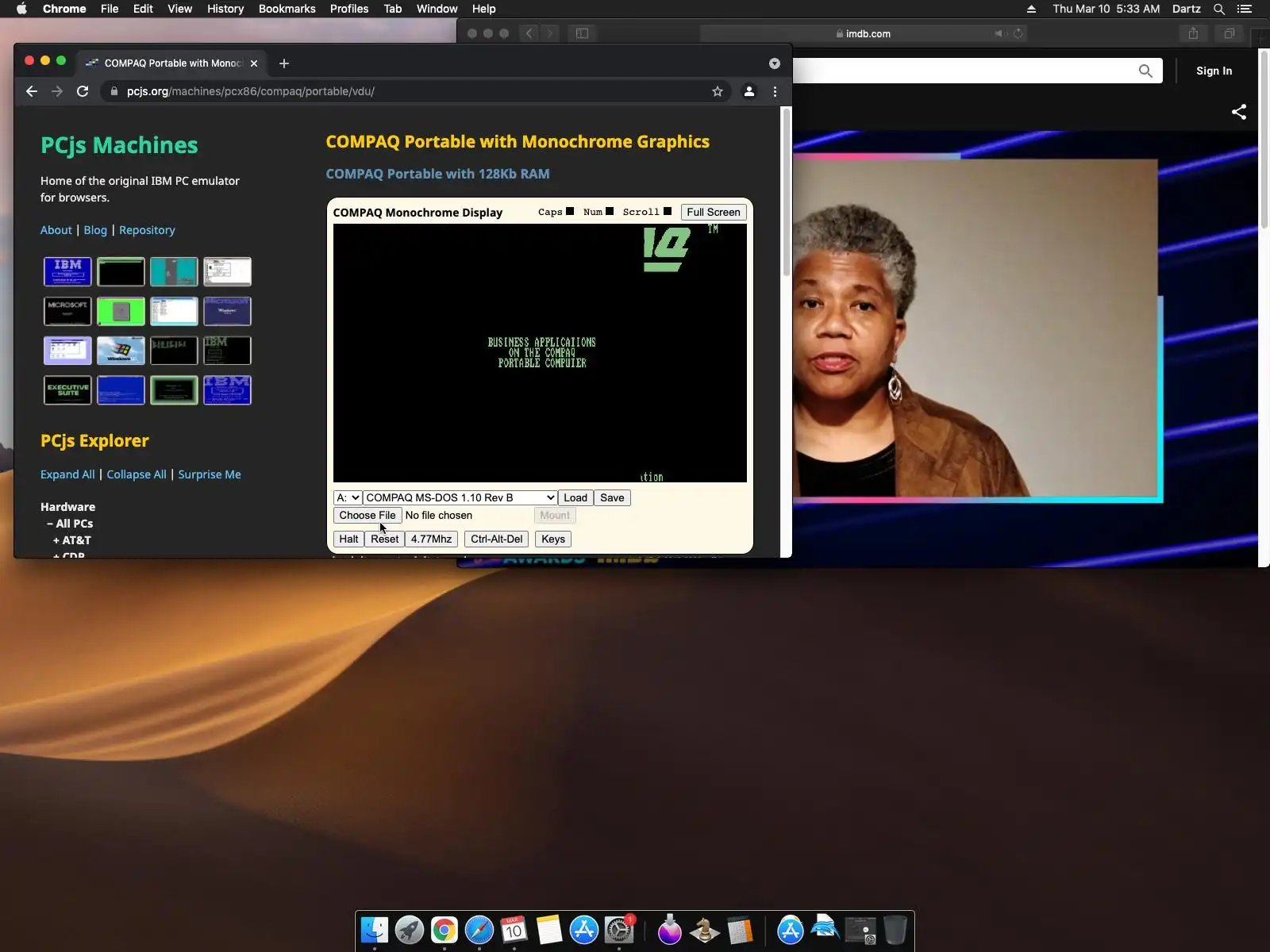Viewport: 1270px width, 952px height.
Task: Click the Surprise Me link
Action: 210,474
